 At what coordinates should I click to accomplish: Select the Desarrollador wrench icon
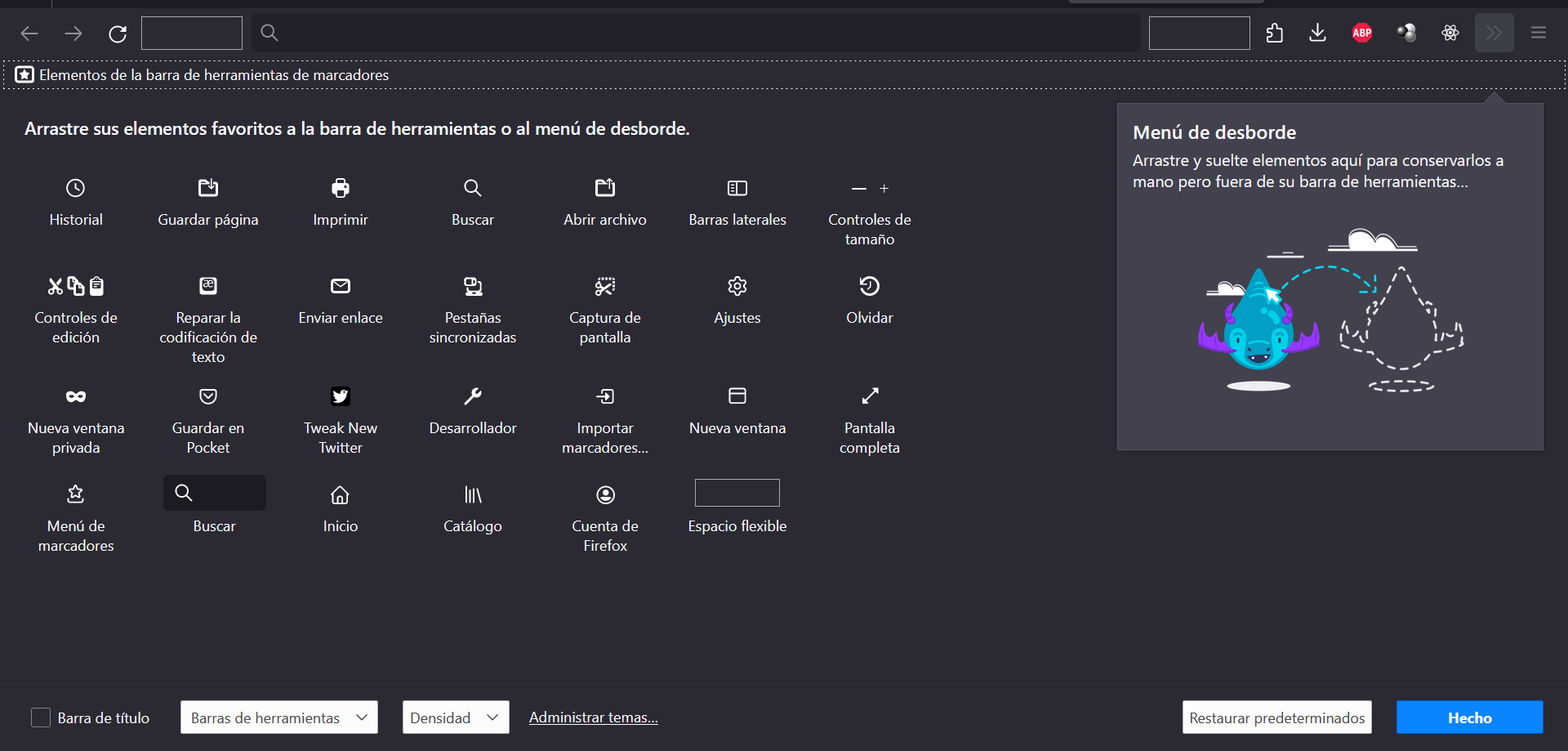[x=473, y=396]
